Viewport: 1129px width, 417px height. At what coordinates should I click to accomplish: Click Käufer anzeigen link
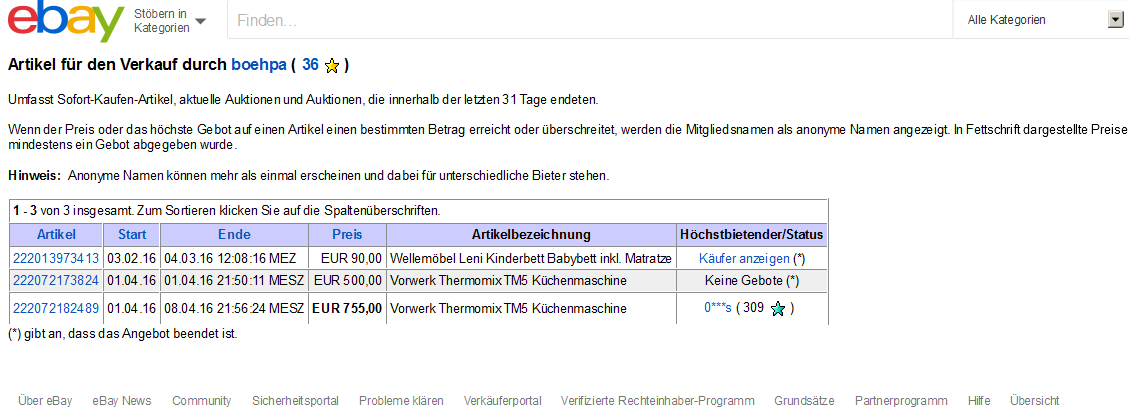pos(744,258)
